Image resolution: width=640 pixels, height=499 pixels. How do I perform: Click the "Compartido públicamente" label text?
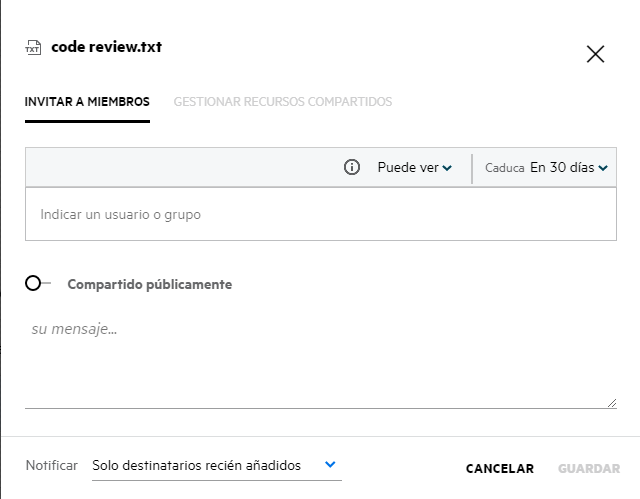tap(149, 284)
